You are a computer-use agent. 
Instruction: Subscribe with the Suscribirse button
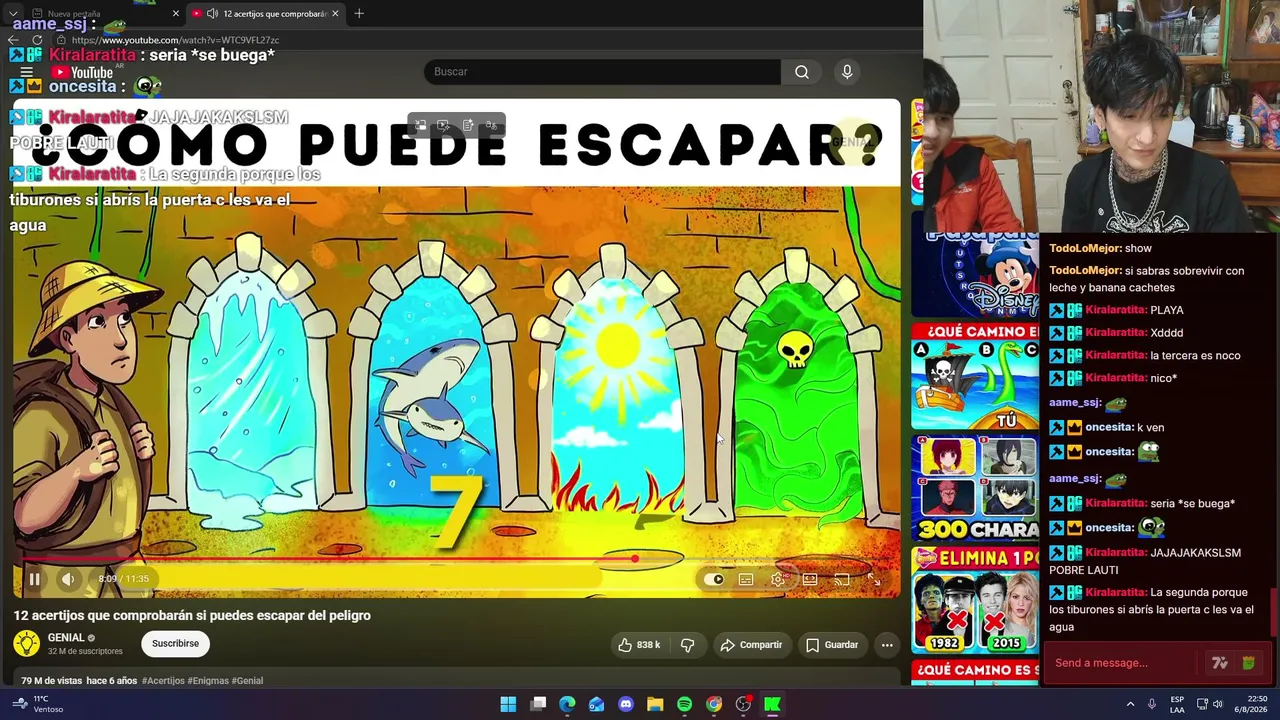[175, 644]
